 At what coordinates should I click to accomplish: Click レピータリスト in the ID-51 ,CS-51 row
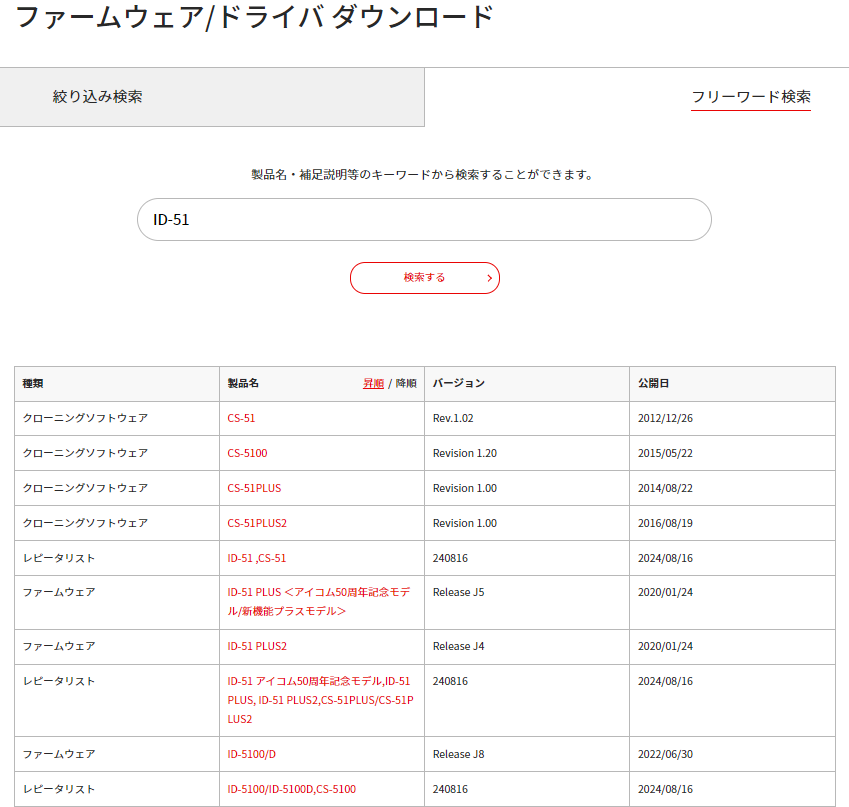(59, 558)
